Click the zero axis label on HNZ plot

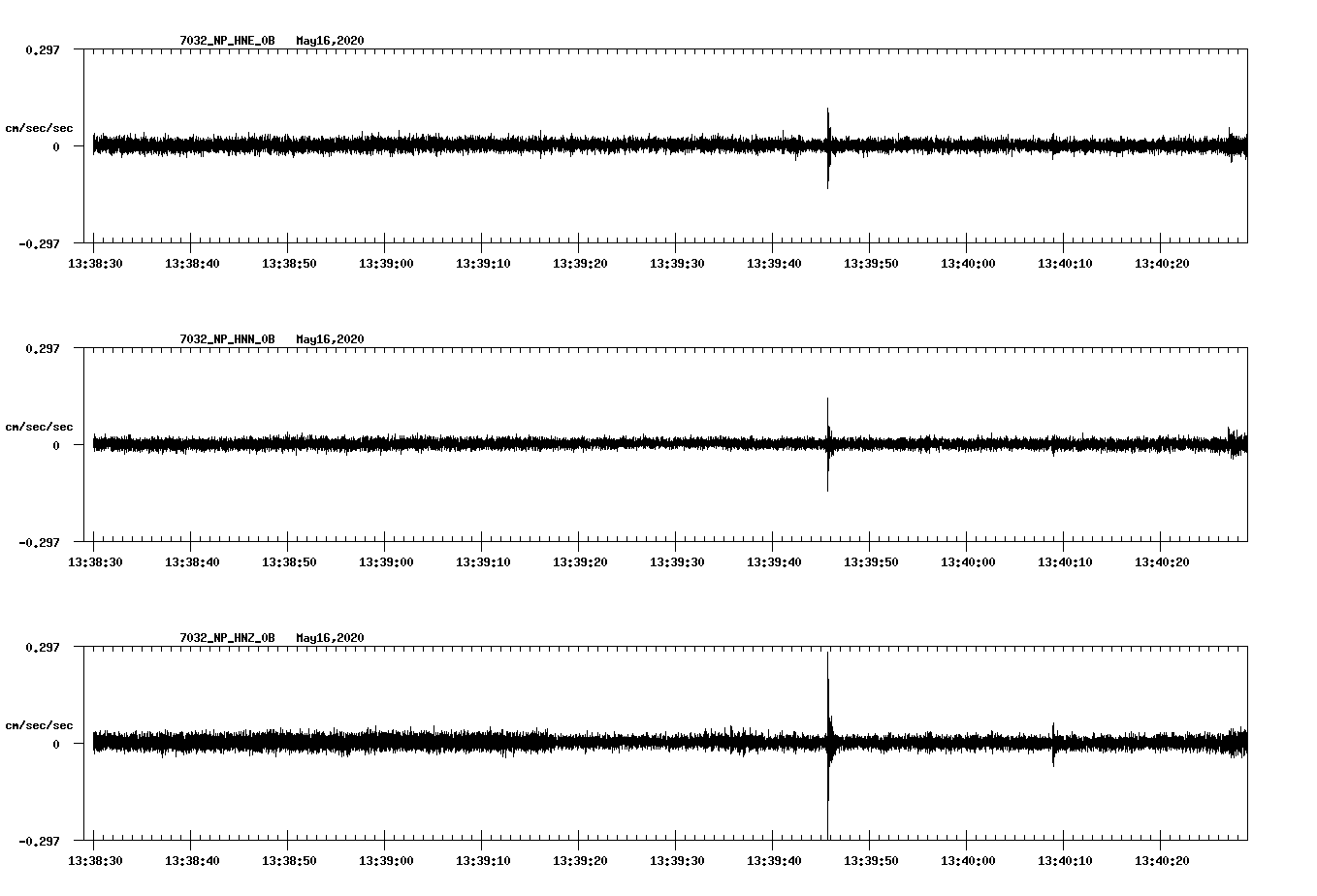click(x=56, y=744)
